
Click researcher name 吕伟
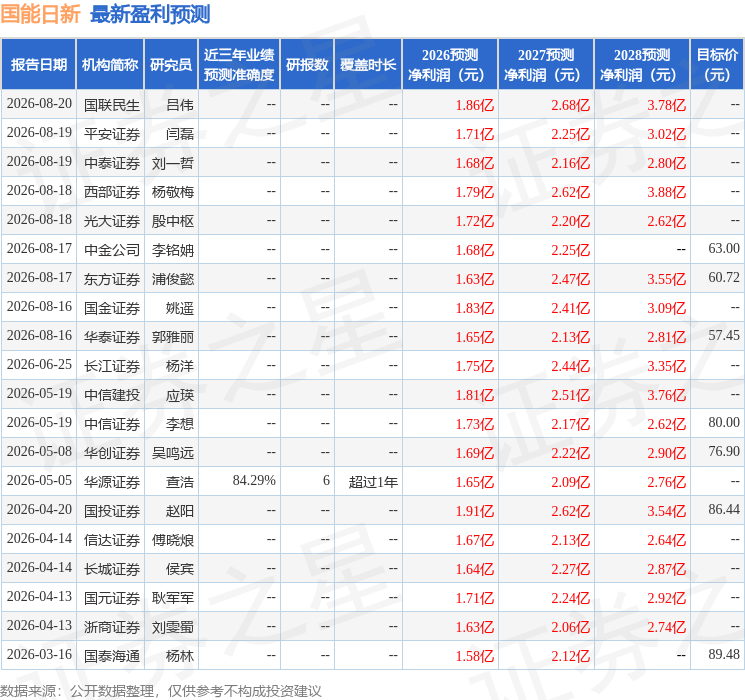click(180, 105)
